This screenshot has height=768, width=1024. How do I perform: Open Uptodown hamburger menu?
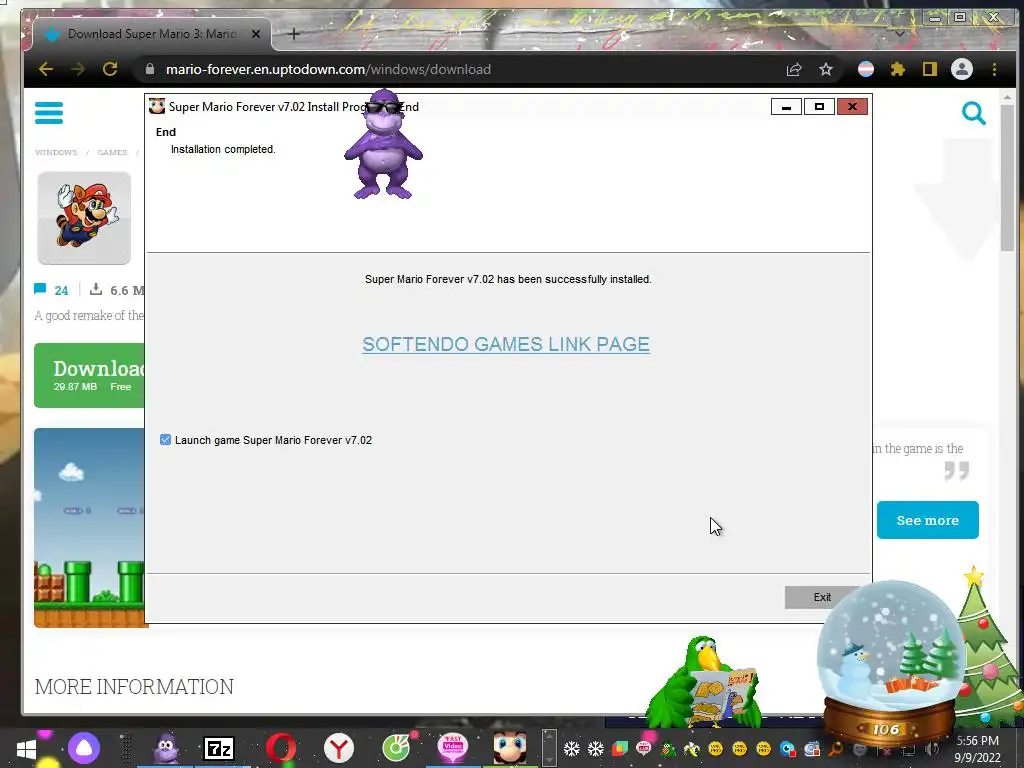(x=49, y=113)
